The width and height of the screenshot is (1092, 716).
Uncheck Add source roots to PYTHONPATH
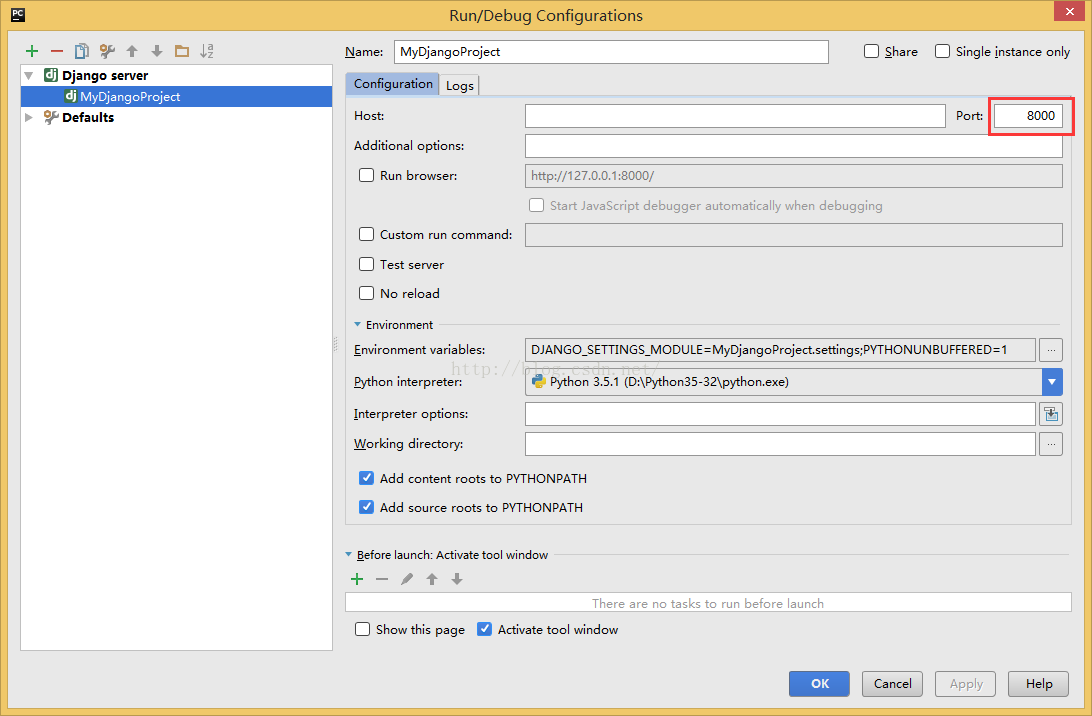[366, 507]
